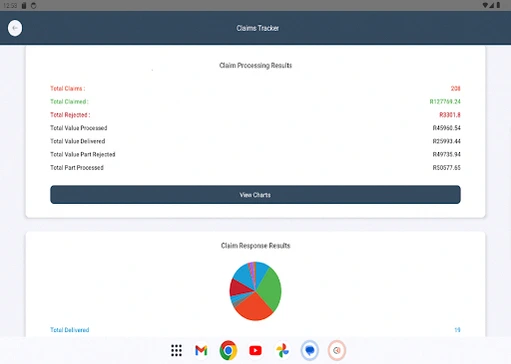Click the Claim Response Results heading

pos(256,246)
